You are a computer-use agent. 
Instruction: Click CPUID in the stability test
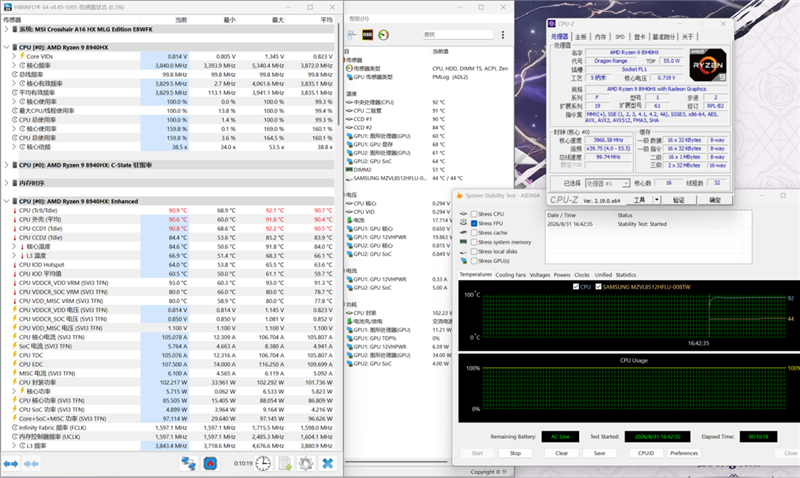(x=646, y=453)
